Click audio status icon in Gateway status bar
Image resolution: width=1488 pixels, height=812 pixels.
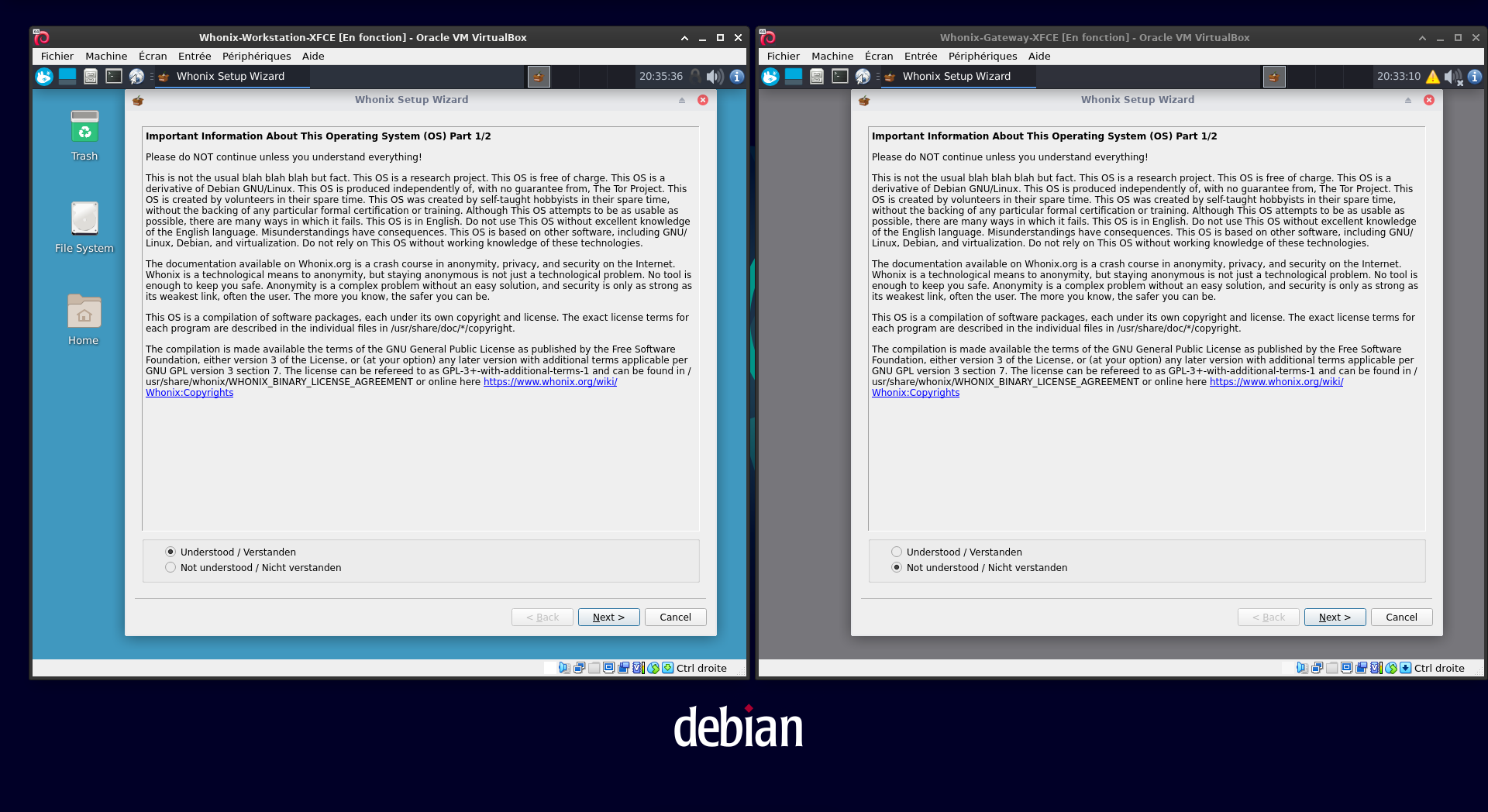coord(1302,668)
